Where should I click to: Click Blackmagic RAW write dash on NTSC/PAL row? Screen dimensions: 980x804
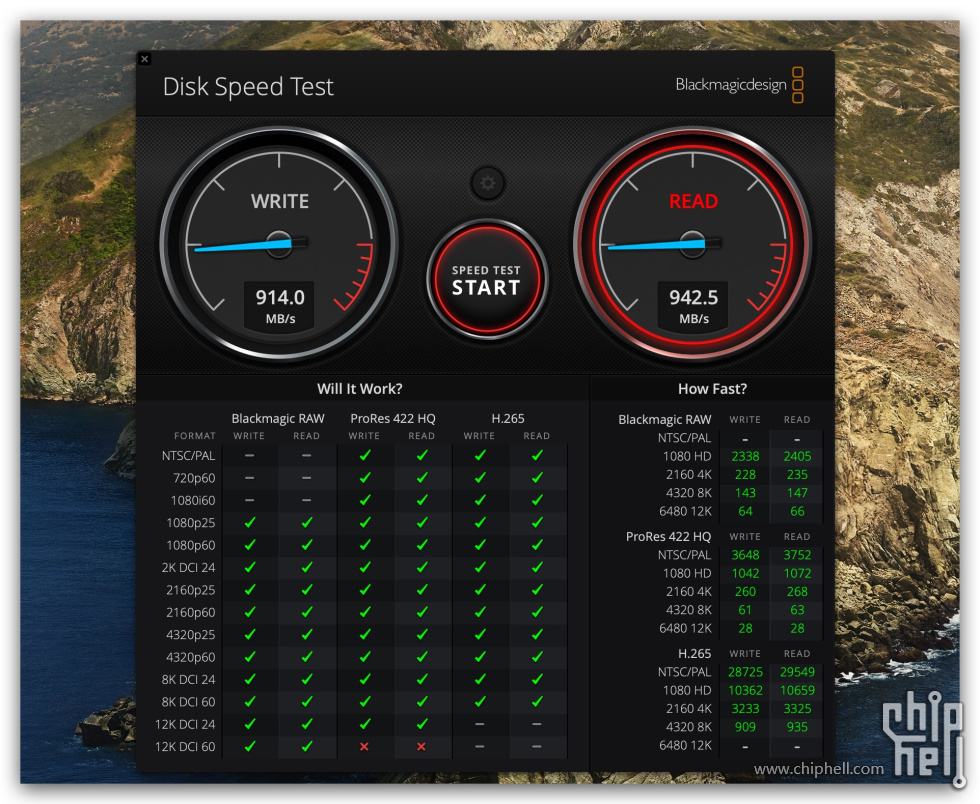(x=249, y=456)
